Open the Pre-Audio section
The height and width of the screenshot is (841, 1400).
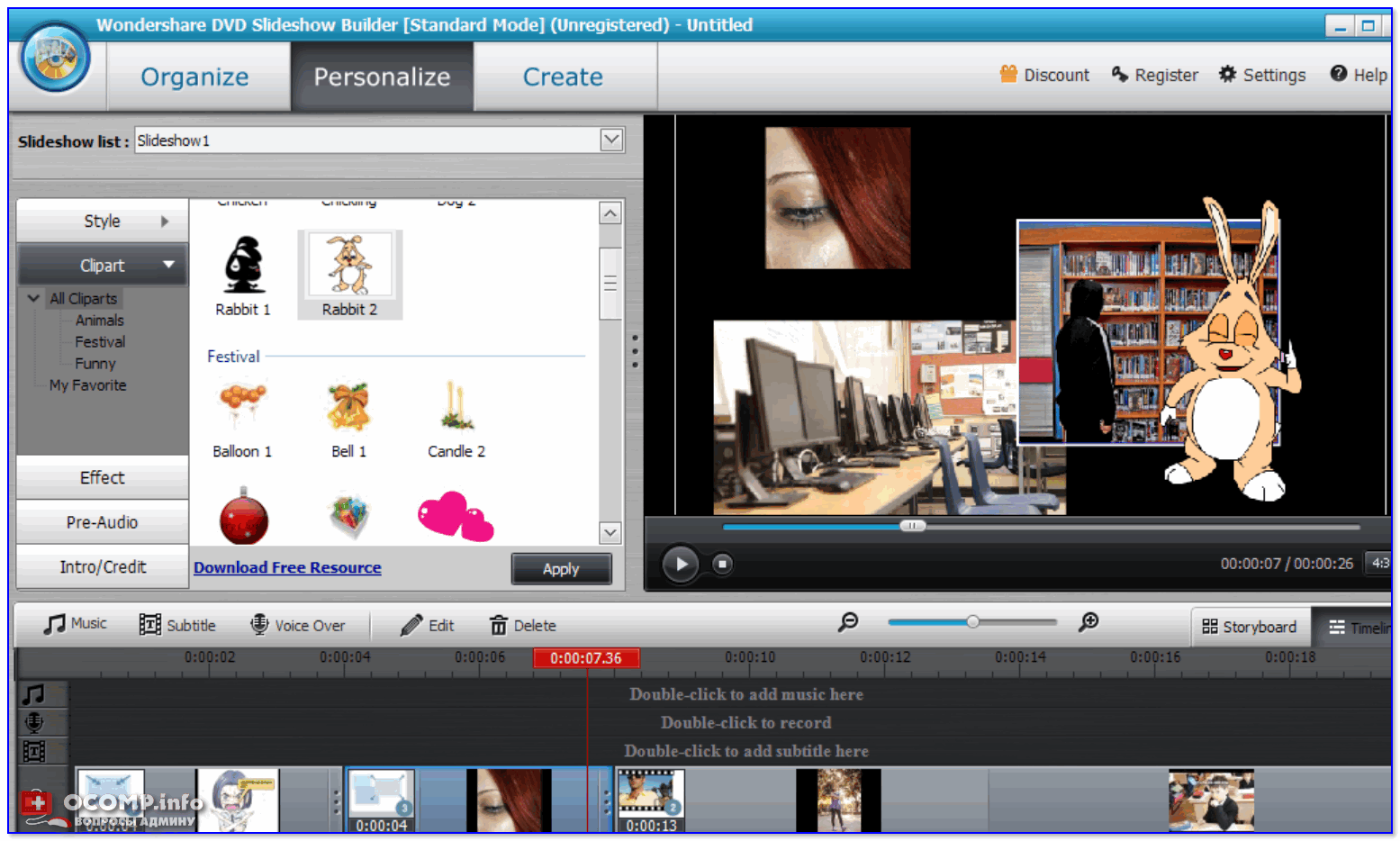point(103,522)
